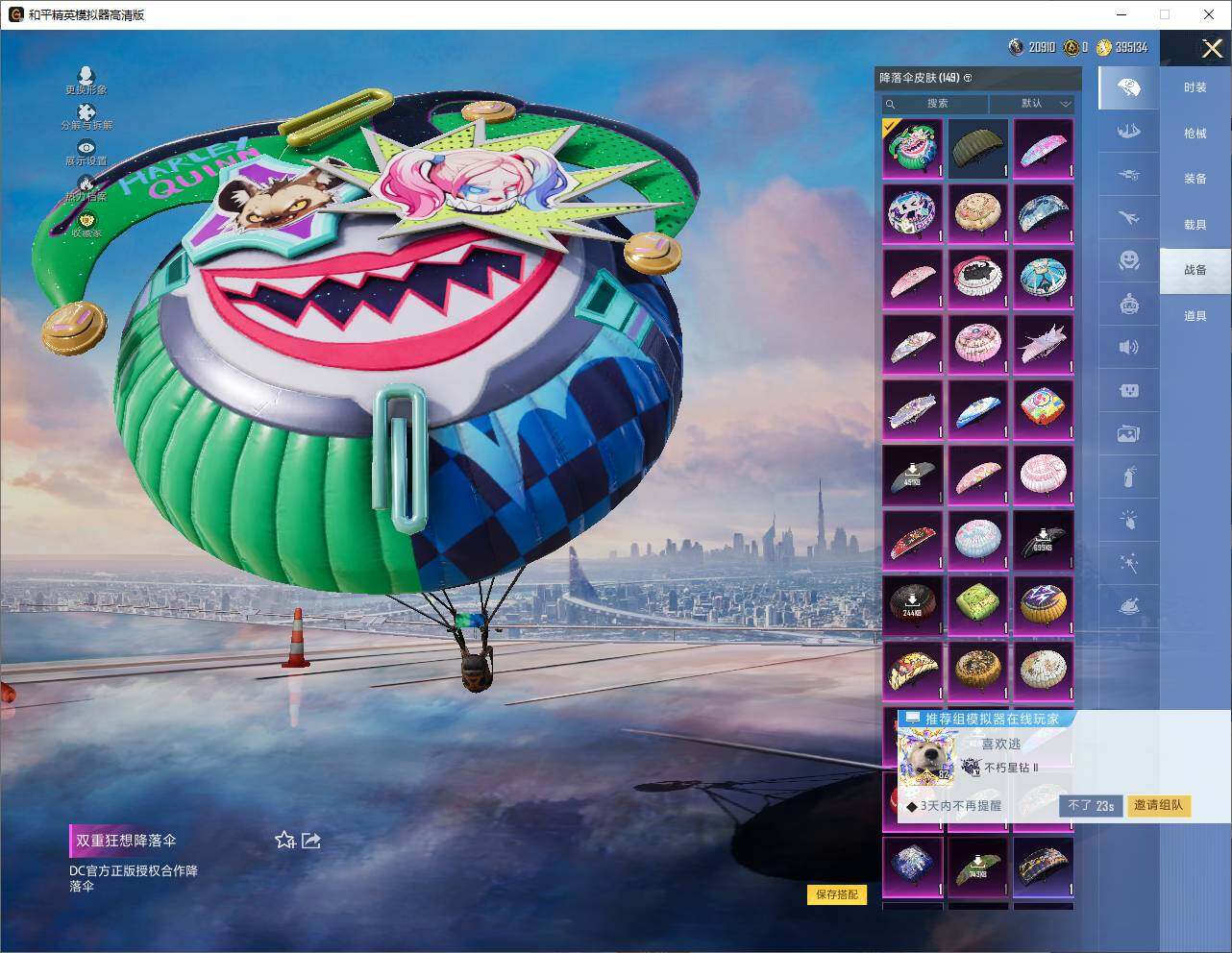This screenshot has width=1232, height=953.
Task: Click the silver coin currency icon
Action: click(1016, 47)
